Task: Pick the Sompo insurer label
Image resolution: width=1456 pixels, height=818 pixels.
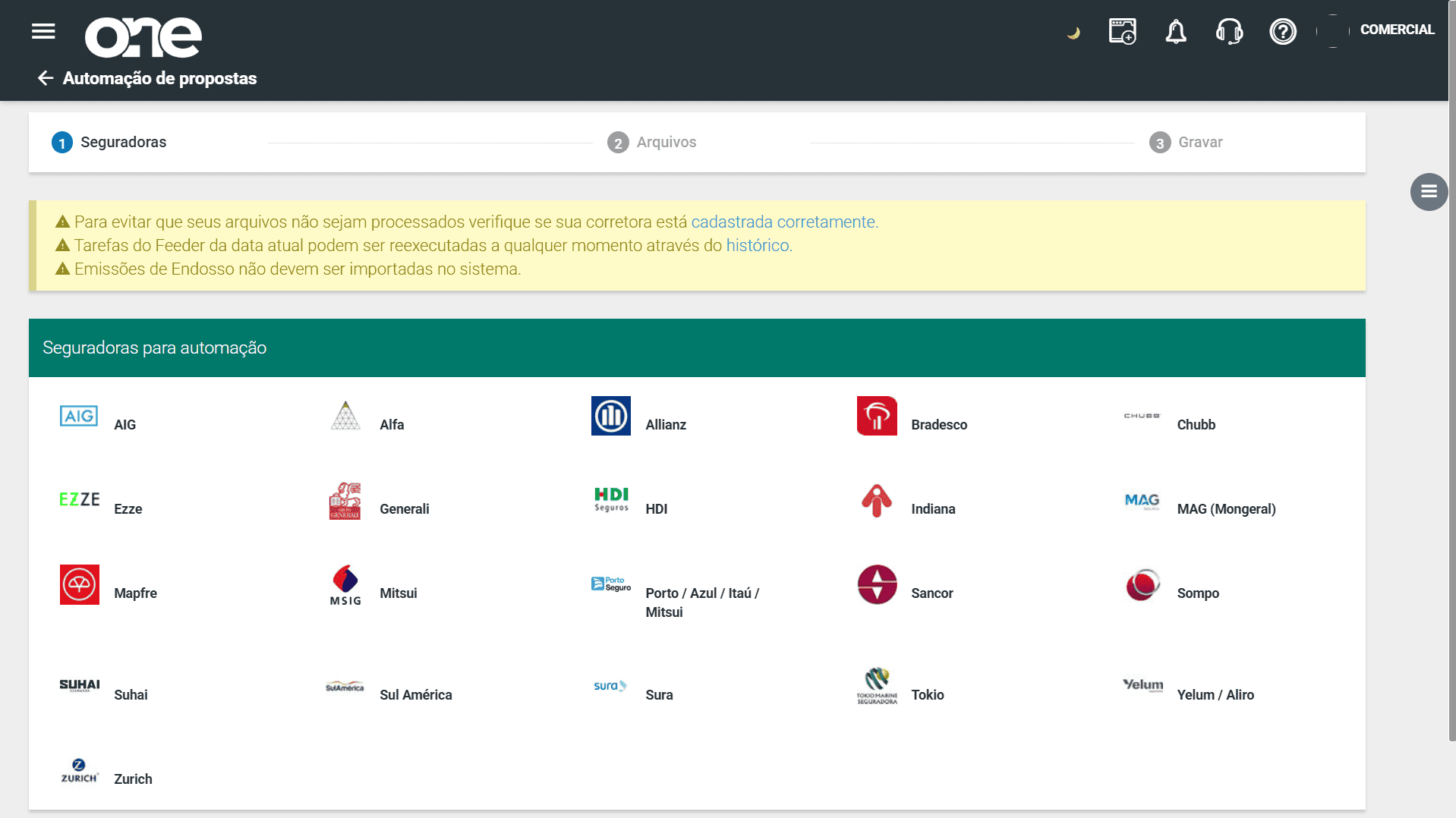Action: click(x=1198, y=593)
